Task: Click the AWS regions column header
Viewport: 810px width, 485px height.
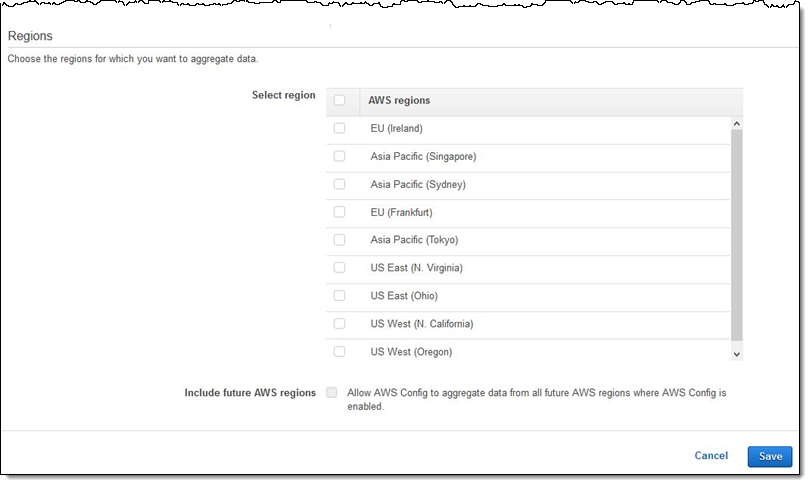Action: 400,101
